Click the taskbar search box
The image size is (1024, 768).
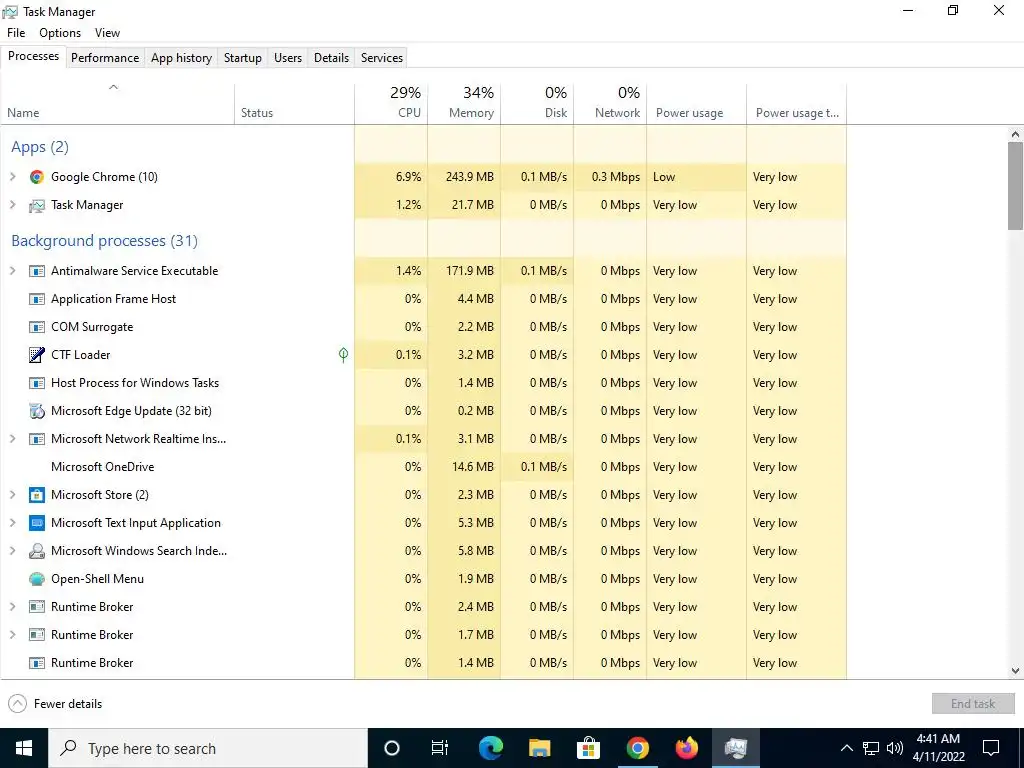[208, 748]
